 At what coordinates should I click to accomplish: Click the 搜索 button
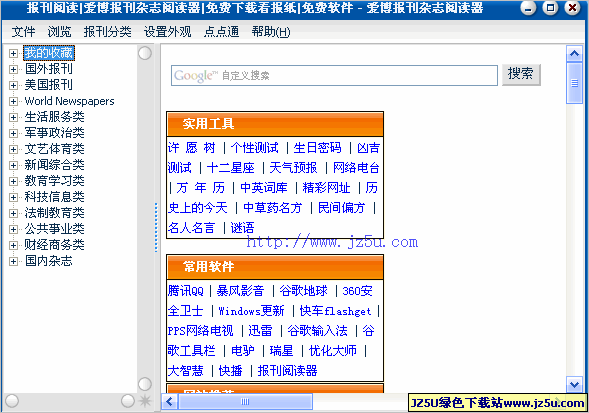(521, 74)
